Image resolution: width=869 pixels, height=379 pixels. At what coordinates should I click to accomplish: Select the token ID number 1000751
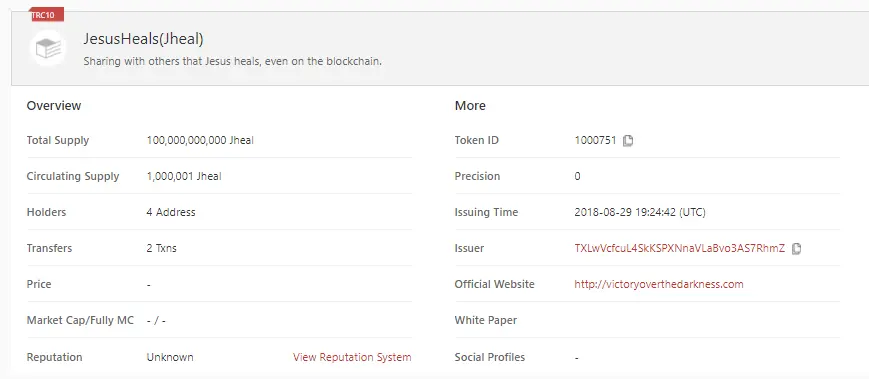click(x=595, y=141)
